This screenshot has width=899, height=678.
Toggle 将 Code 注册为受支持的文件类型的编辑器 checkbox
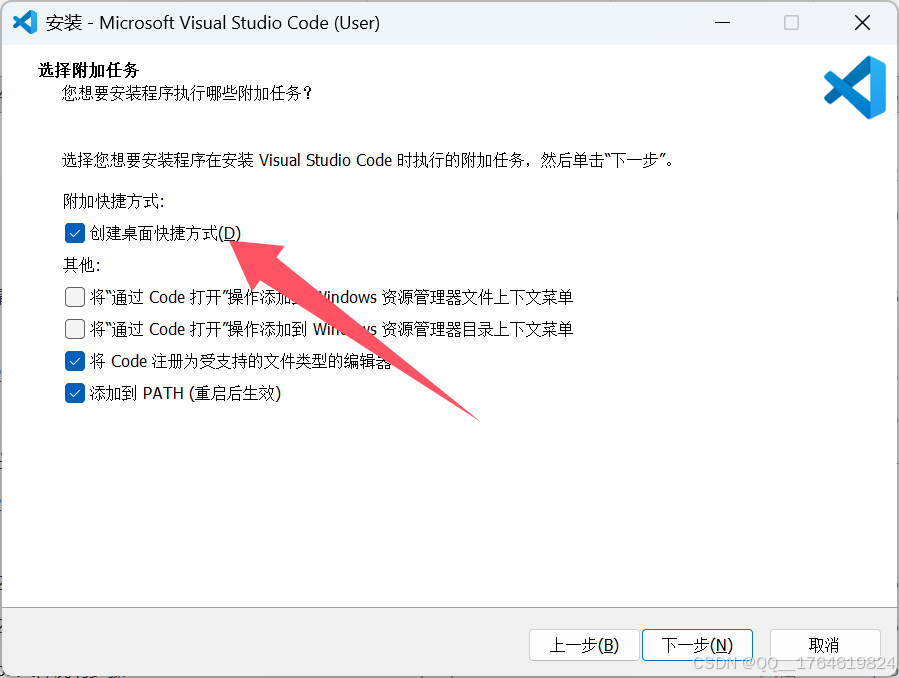75,362
